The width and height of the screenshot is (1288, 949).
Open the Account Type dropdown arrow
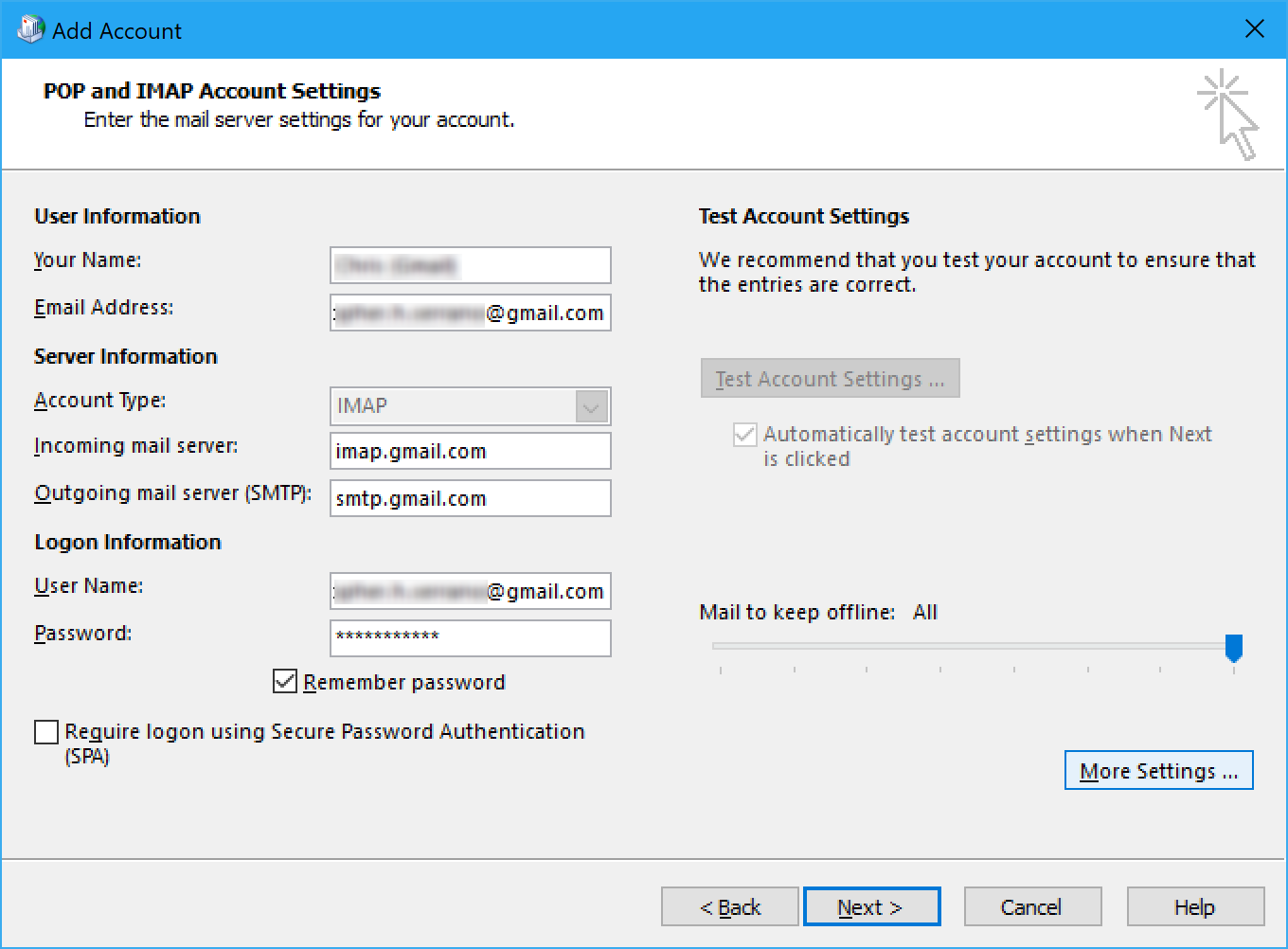(591, 406)
